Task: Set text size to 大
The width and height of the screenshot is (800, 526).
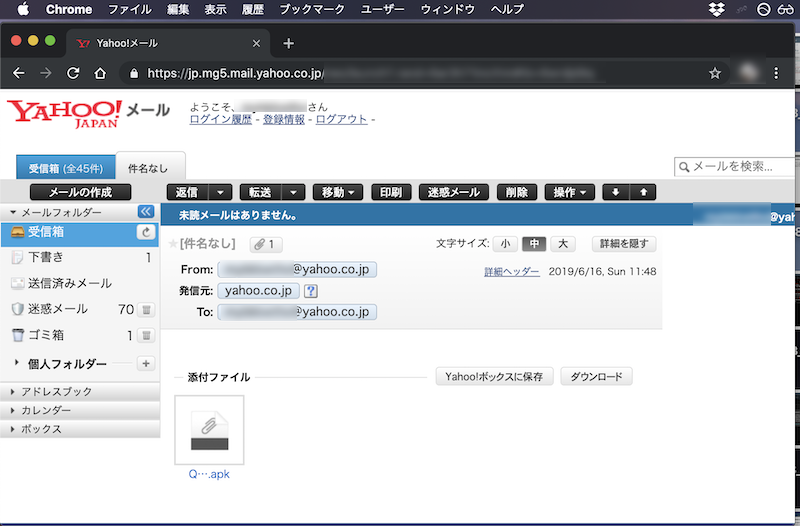Action: [563, 244]
